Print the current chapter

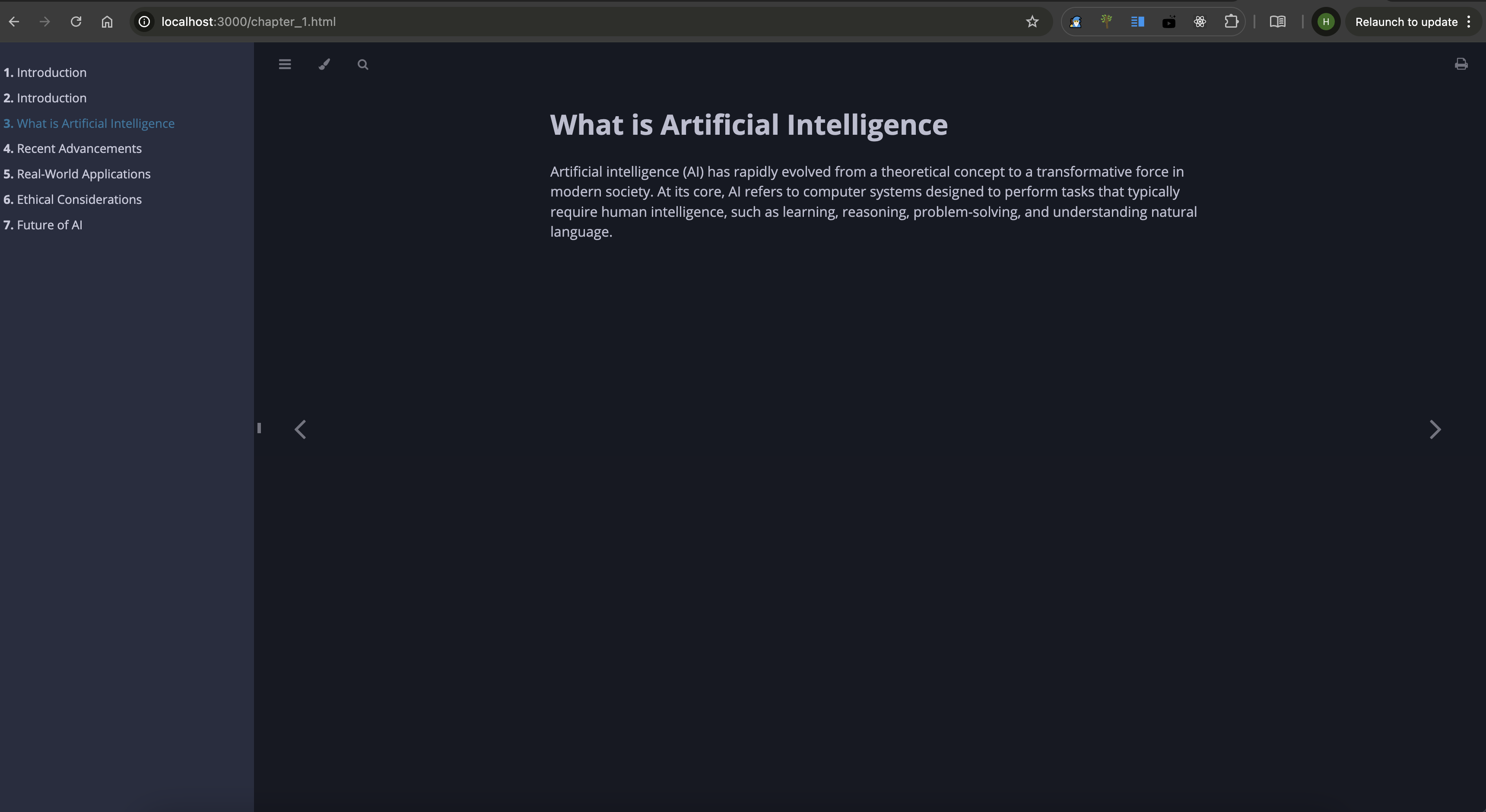1461,64
